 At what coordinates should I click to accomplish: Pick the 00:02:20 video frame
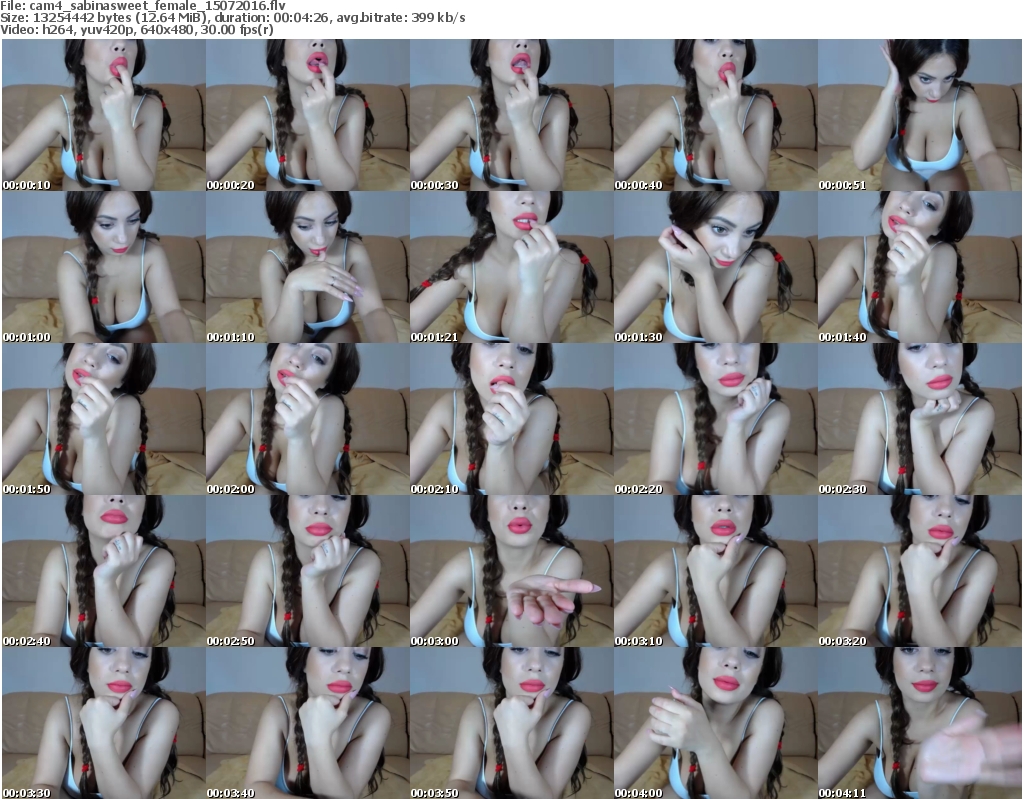[715, 419]
